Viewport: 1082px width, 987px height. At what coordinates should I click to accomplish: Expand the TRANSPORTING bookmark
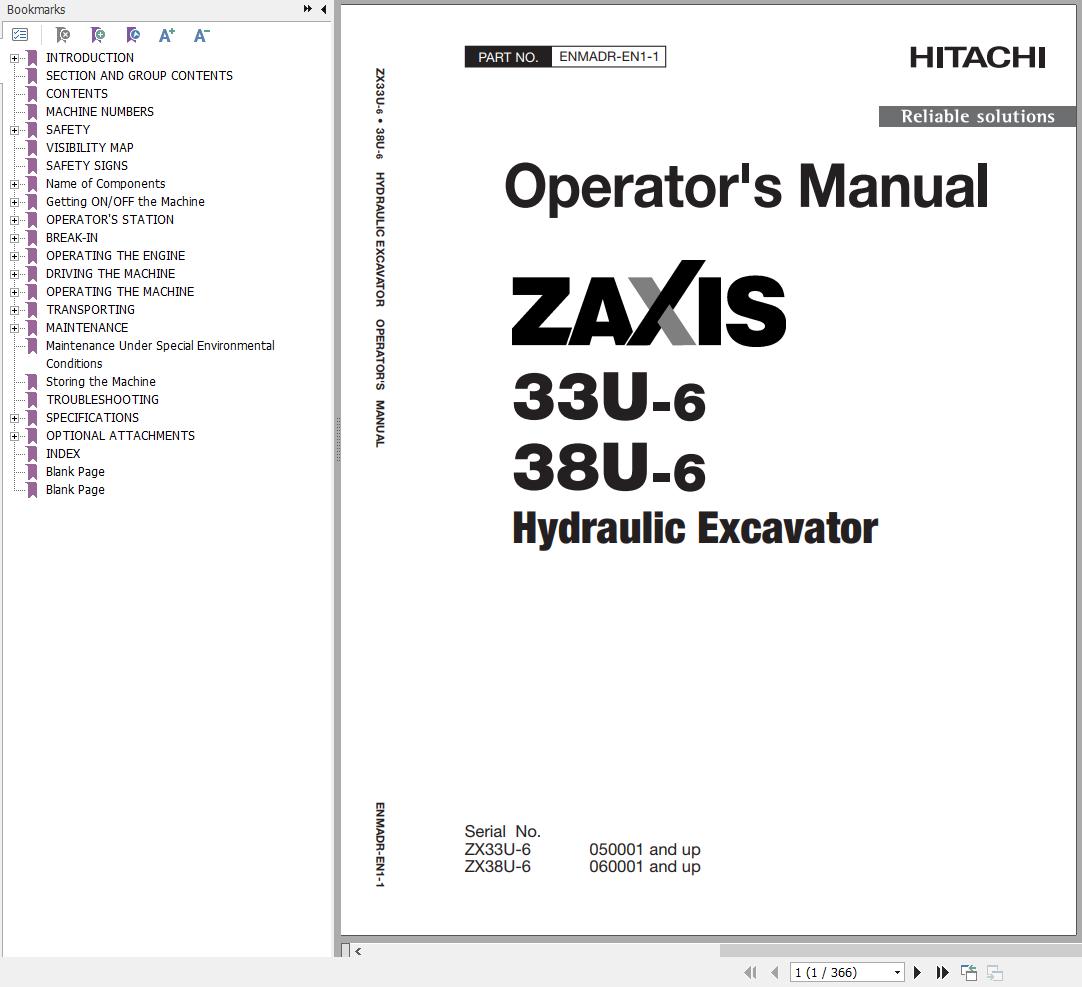click(14, 310)
